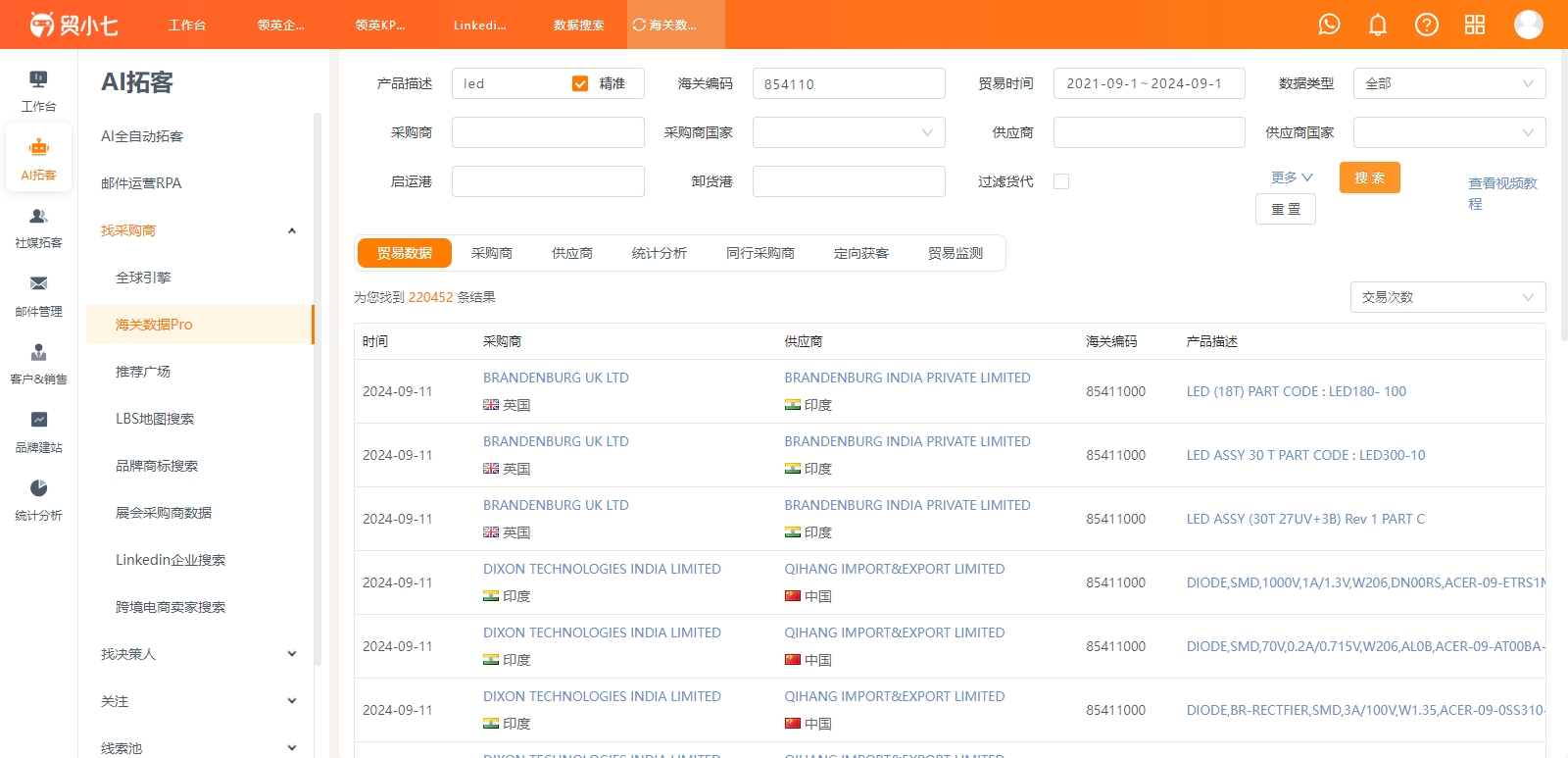Expand the 线索池 menu section
1568x758 pixels.
[291, 747]
